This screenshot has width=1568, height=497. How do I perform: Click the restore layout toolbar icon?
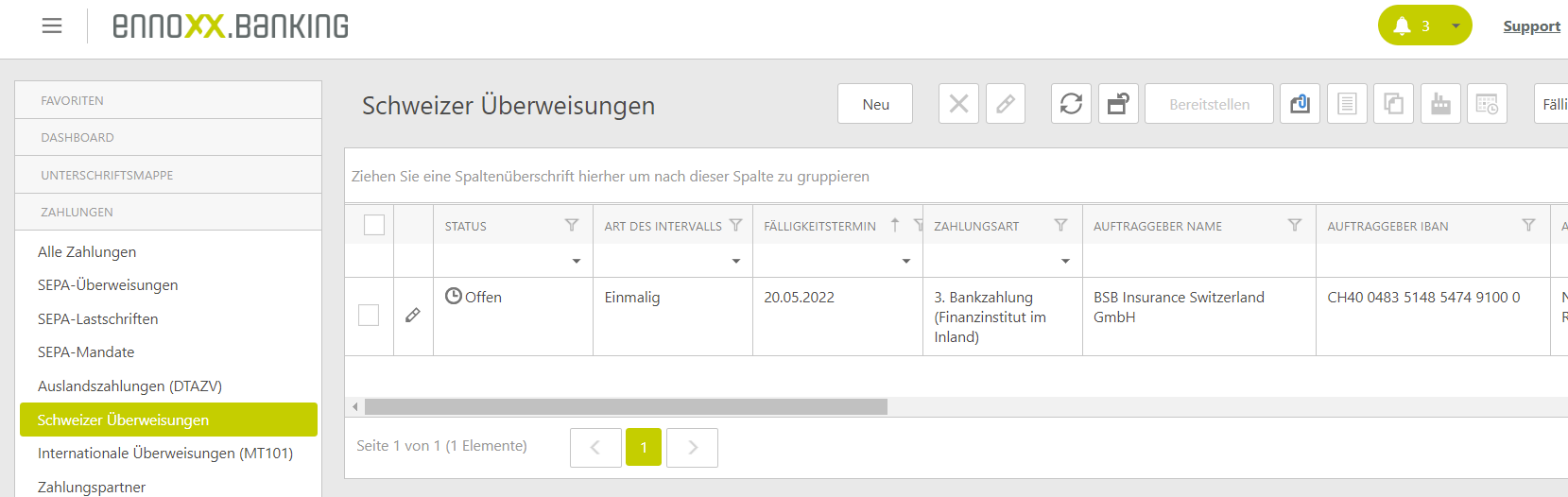(1118, 104)
